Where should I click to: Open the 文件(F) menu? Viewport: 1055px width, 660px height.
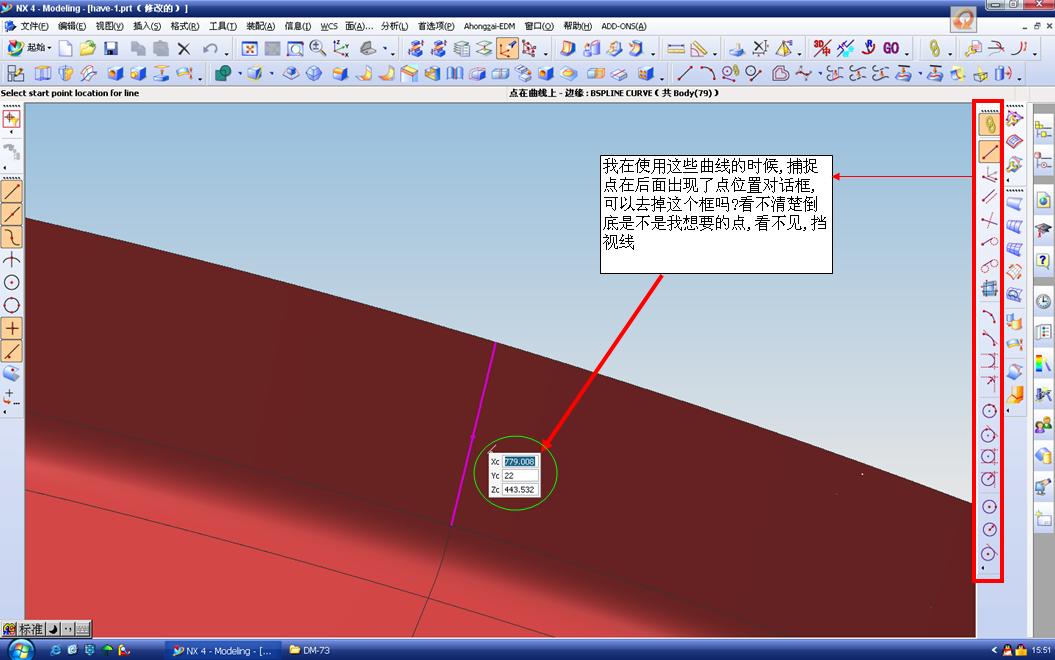(x=34, y=26)
